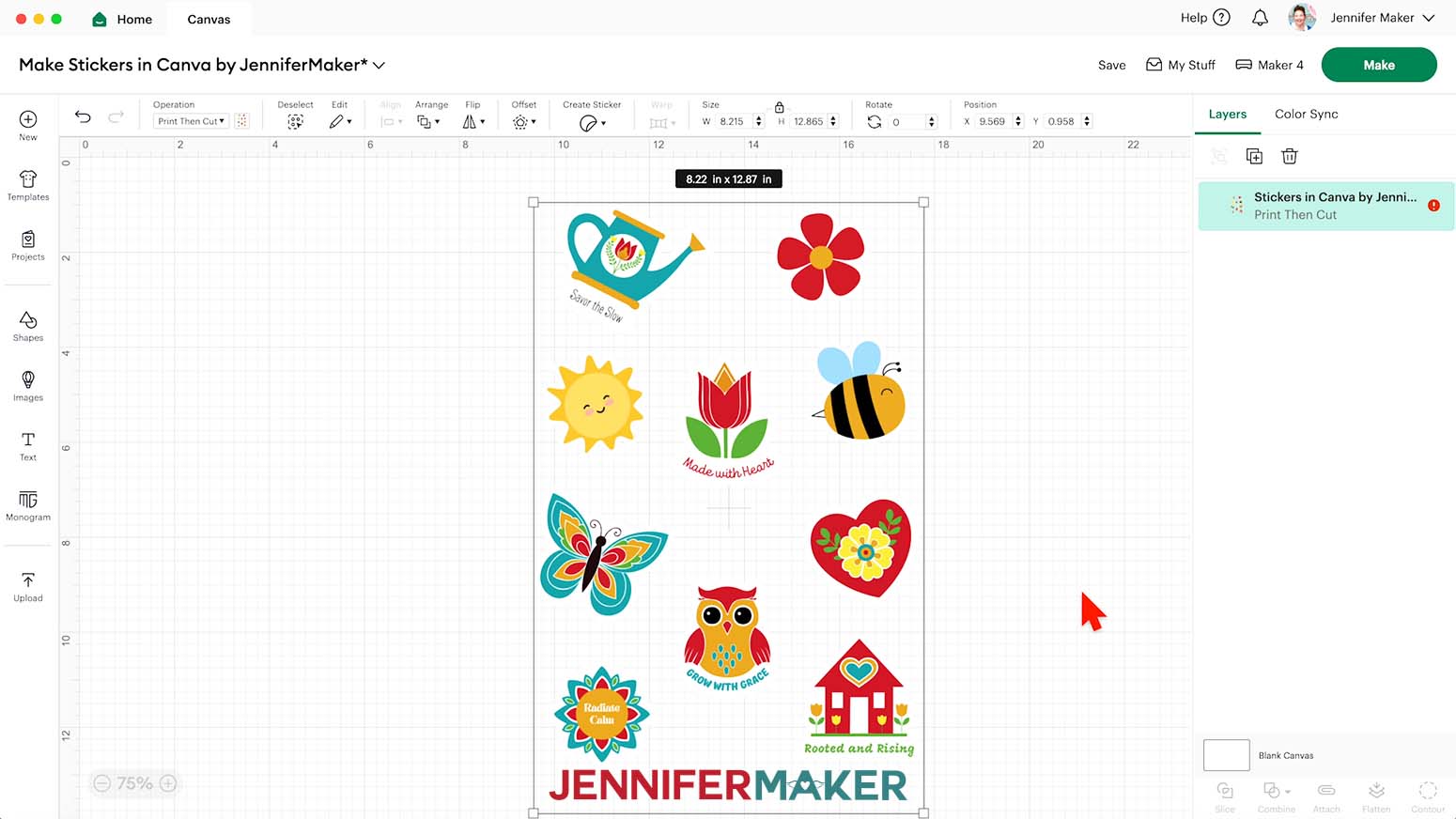This screenshot has width=1456, height=819.
Task: Click the Jennifer Maker profile avatar
Action: 1302,18
